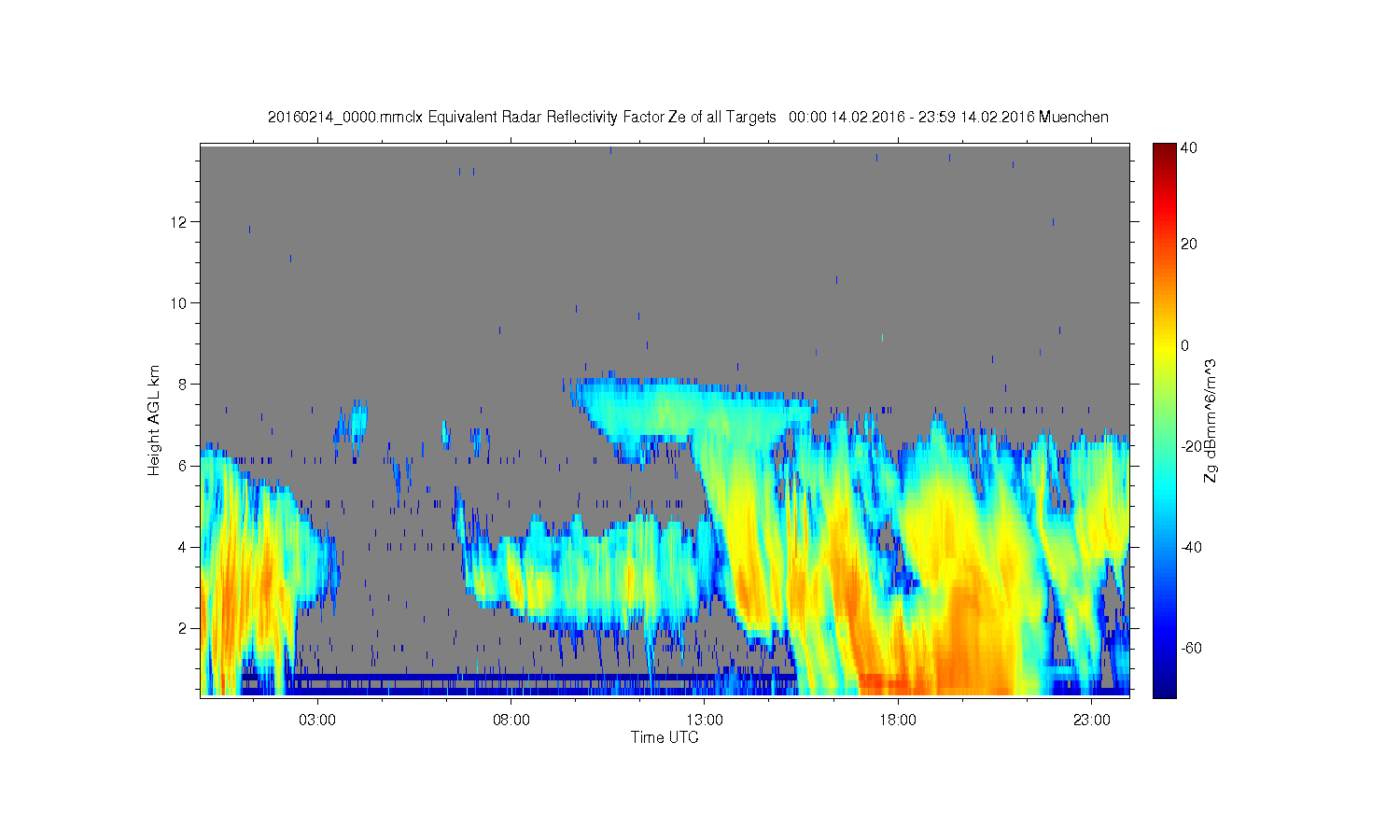The width and height of the screenshot is (1400, 840).
Task: Click the colorbar label 'Zg dBmm^6/m^3'
Action: [1210, 420]
